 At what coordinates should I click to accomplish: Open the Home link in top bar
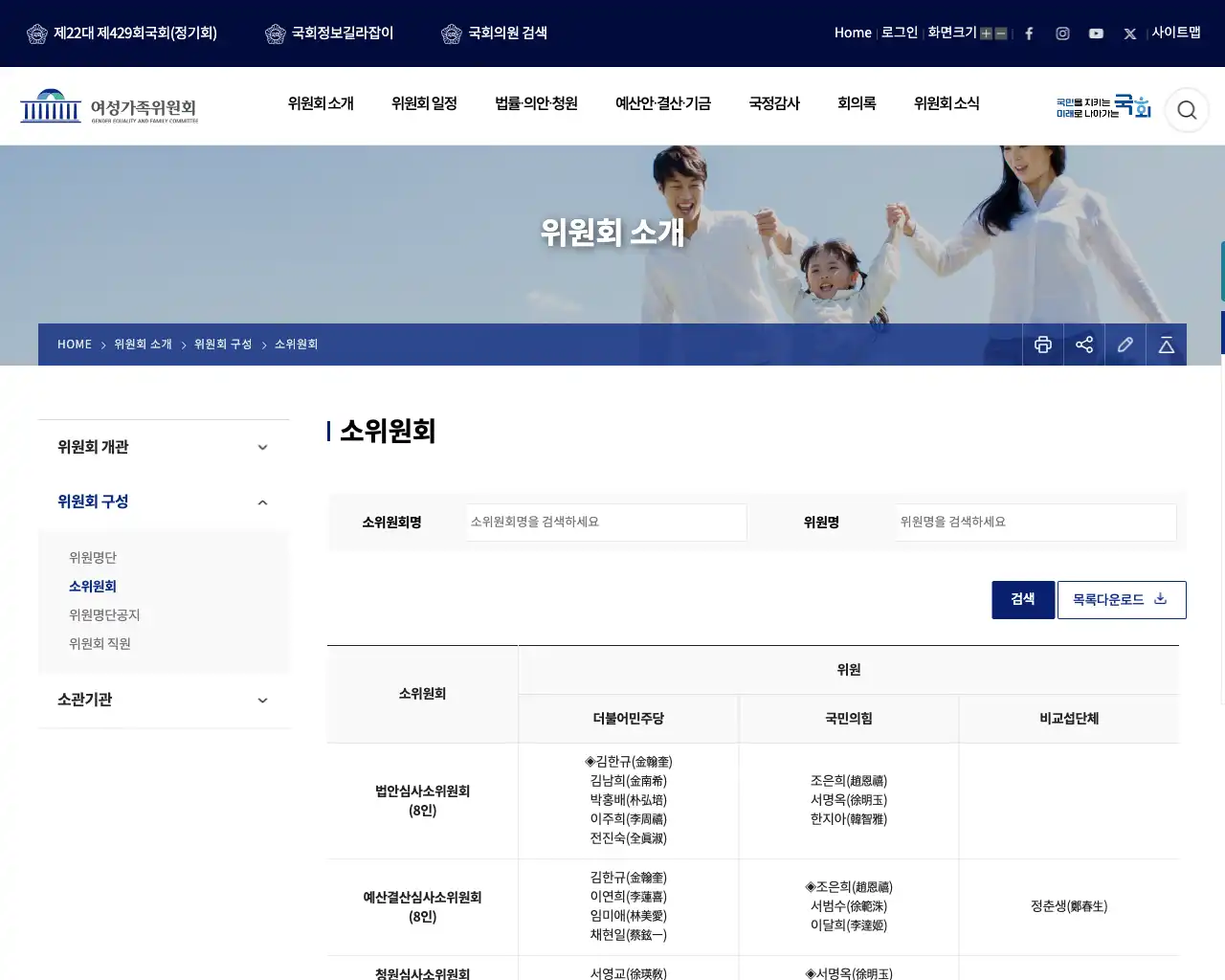[853, 33]
